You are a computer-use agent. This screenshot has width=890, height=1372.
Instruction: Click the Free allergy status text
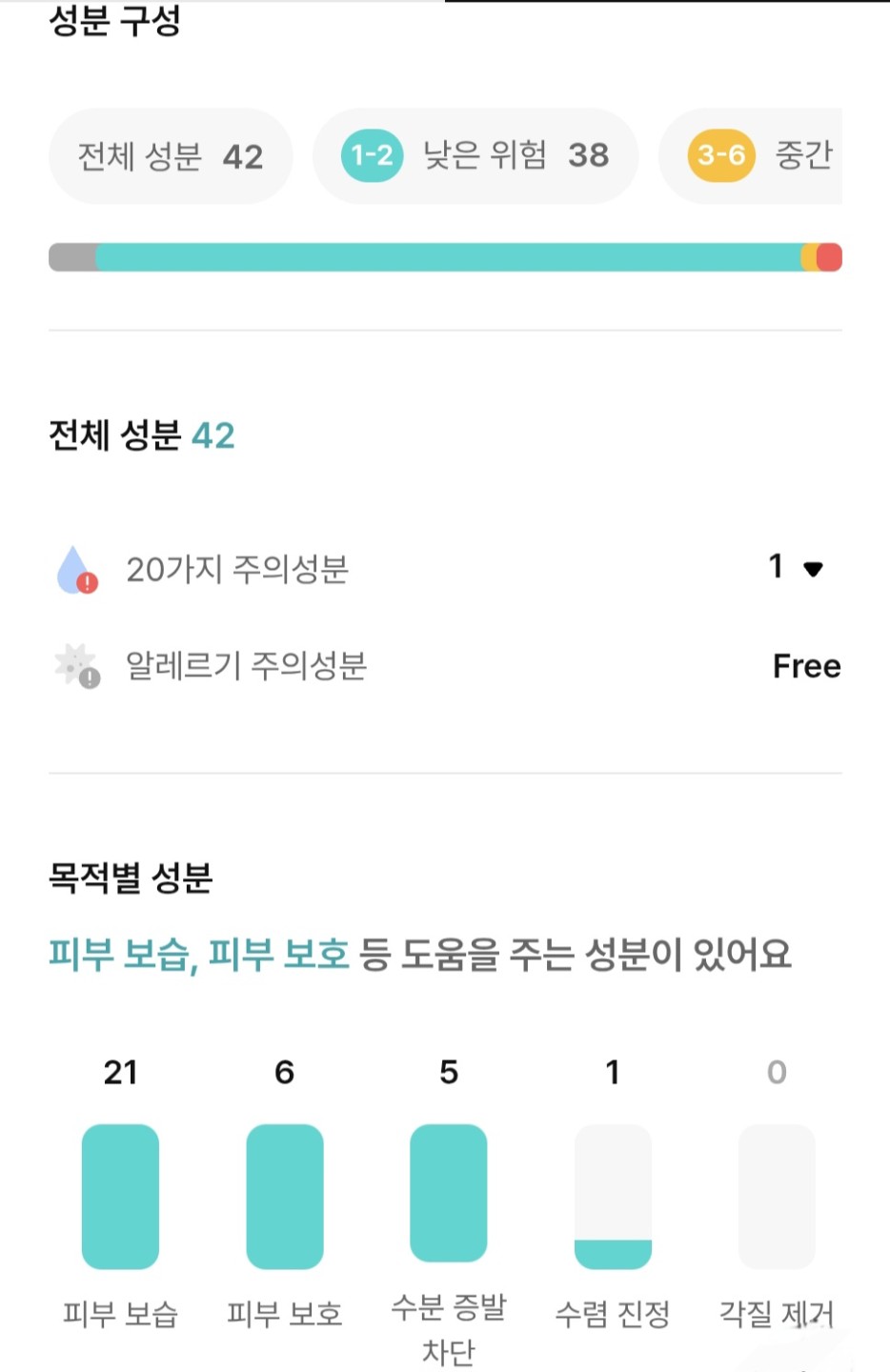(x=806, y=666)
